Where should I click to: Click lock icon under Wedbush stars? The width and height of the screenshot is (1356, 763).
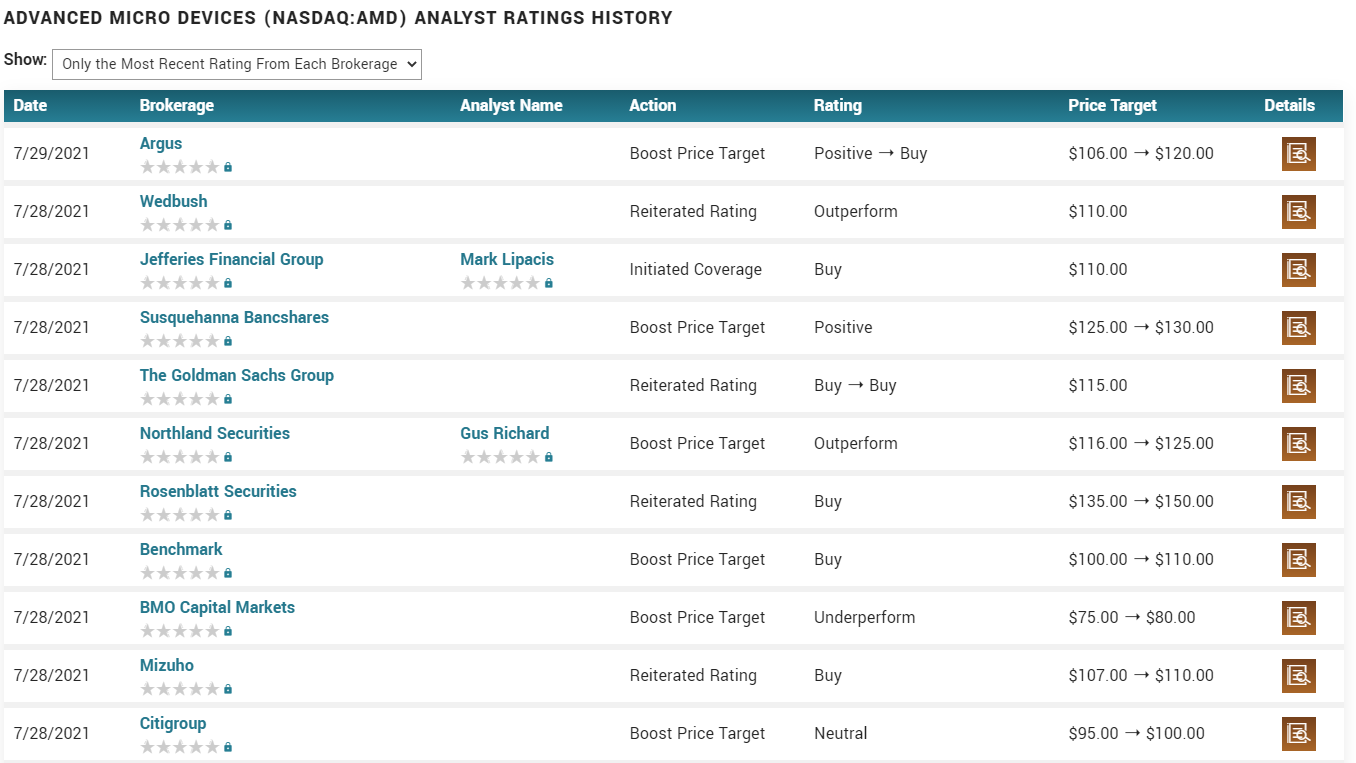pos(228,225)
